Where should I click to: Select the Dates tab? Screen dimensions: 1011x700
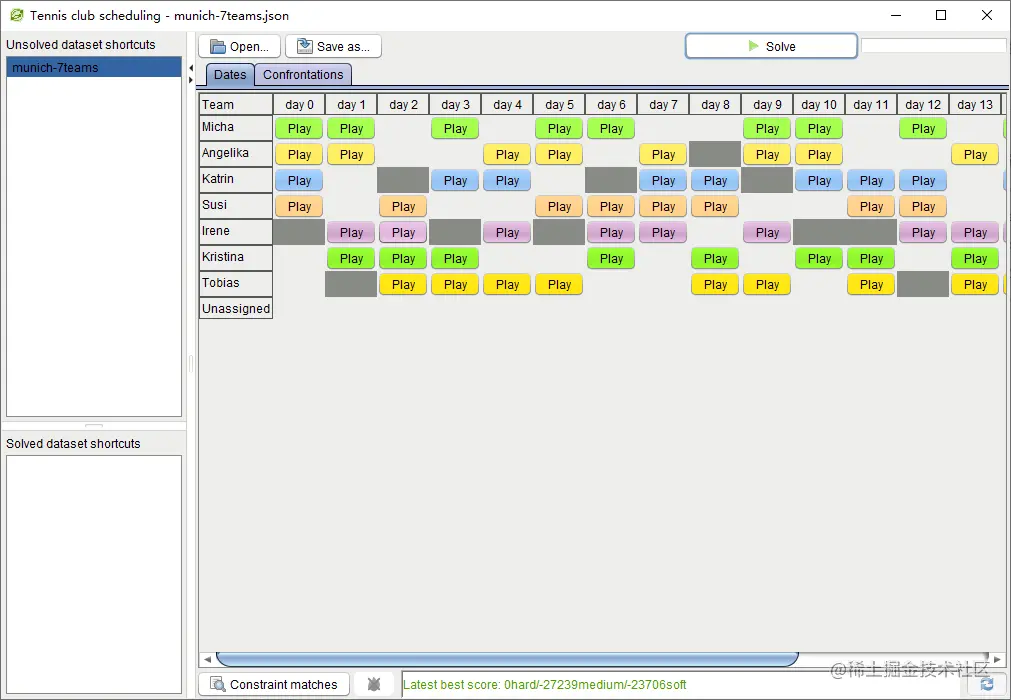(x=230, y=75)
